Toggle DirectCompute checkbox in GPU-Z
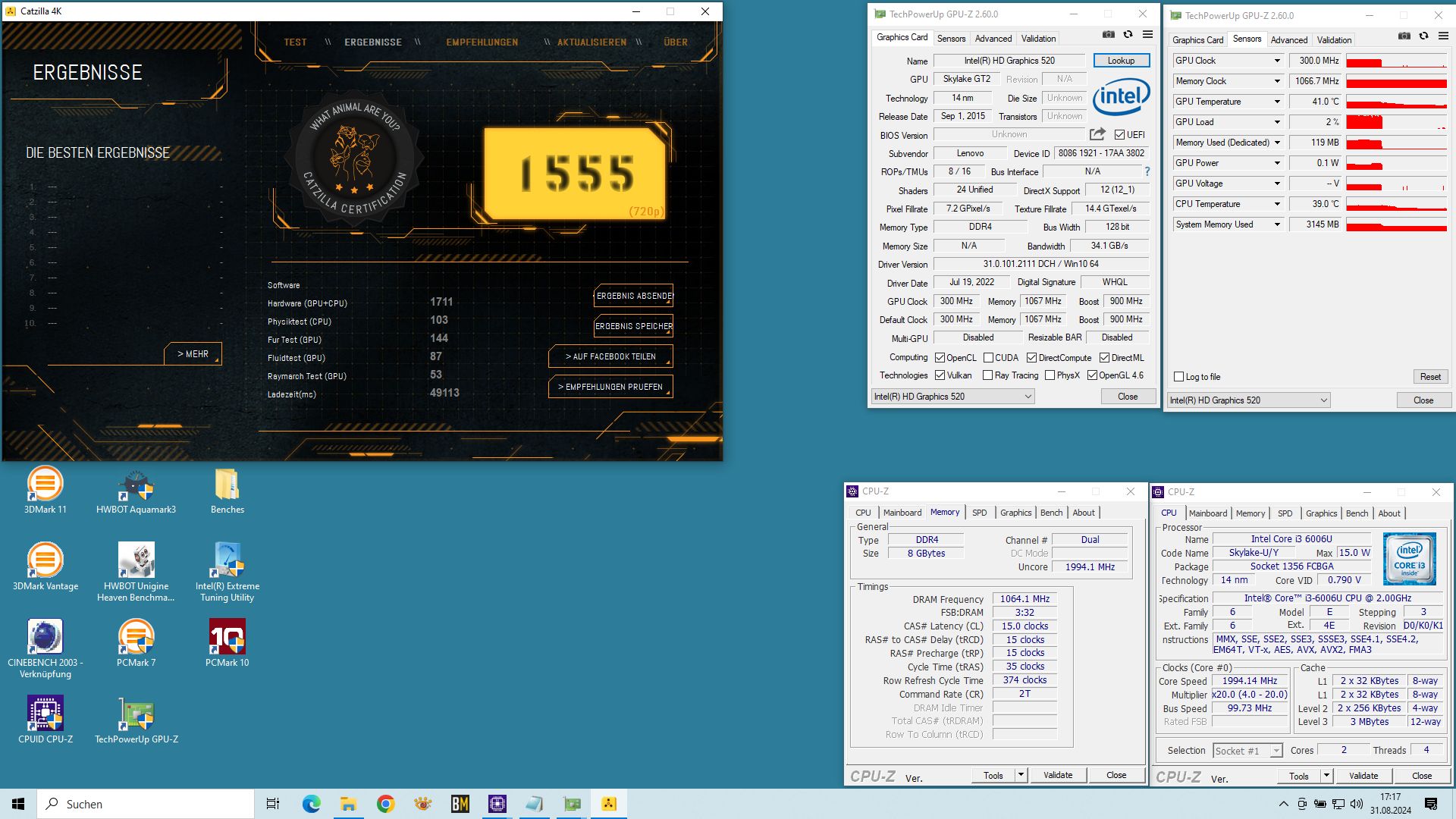Image resolution: width=1456 pixels, height=819 pixels. tap(1031, 358)
